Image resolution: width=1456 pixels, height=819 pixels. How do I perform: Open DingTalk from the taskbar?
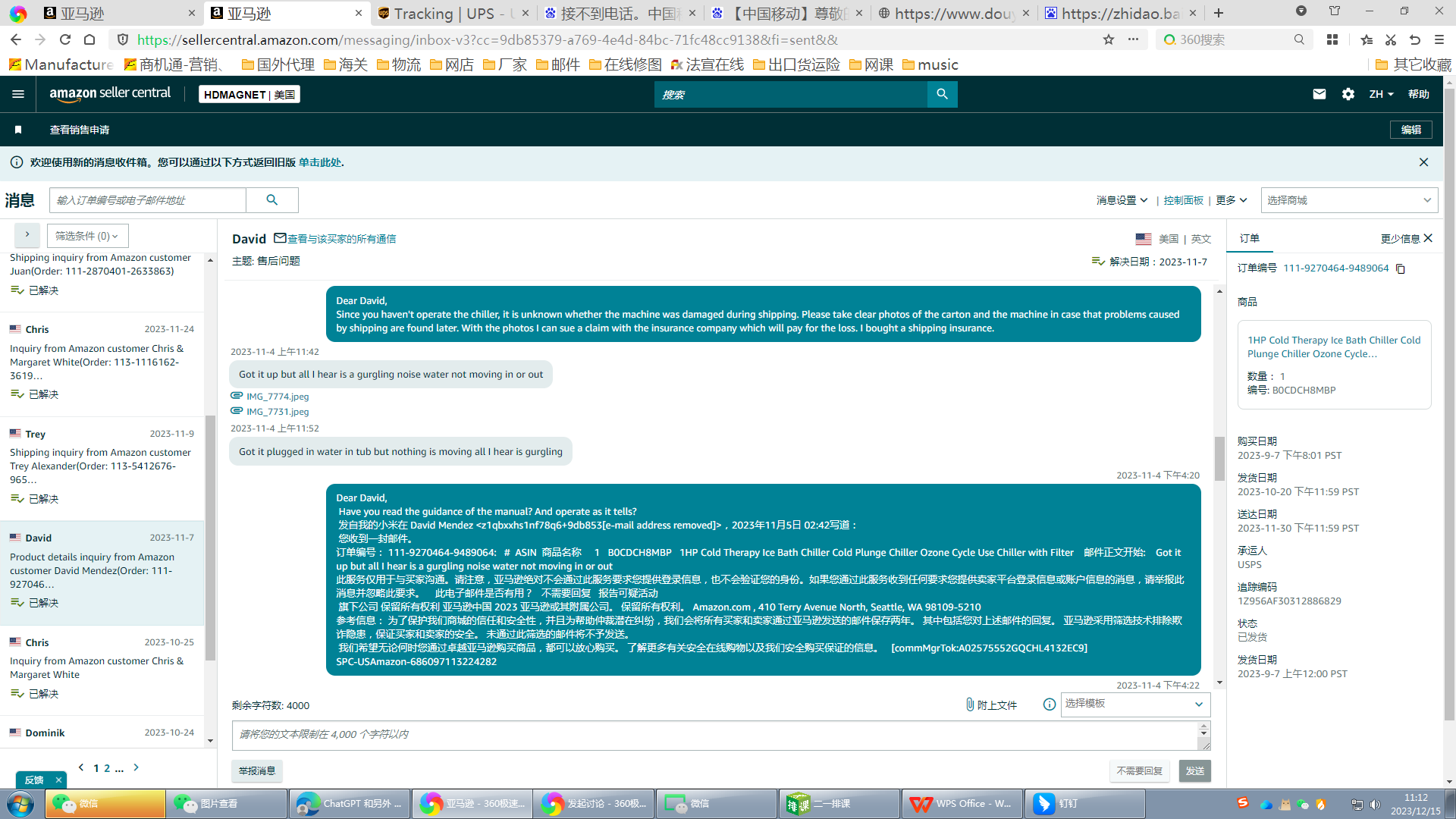pos(1085,804)
